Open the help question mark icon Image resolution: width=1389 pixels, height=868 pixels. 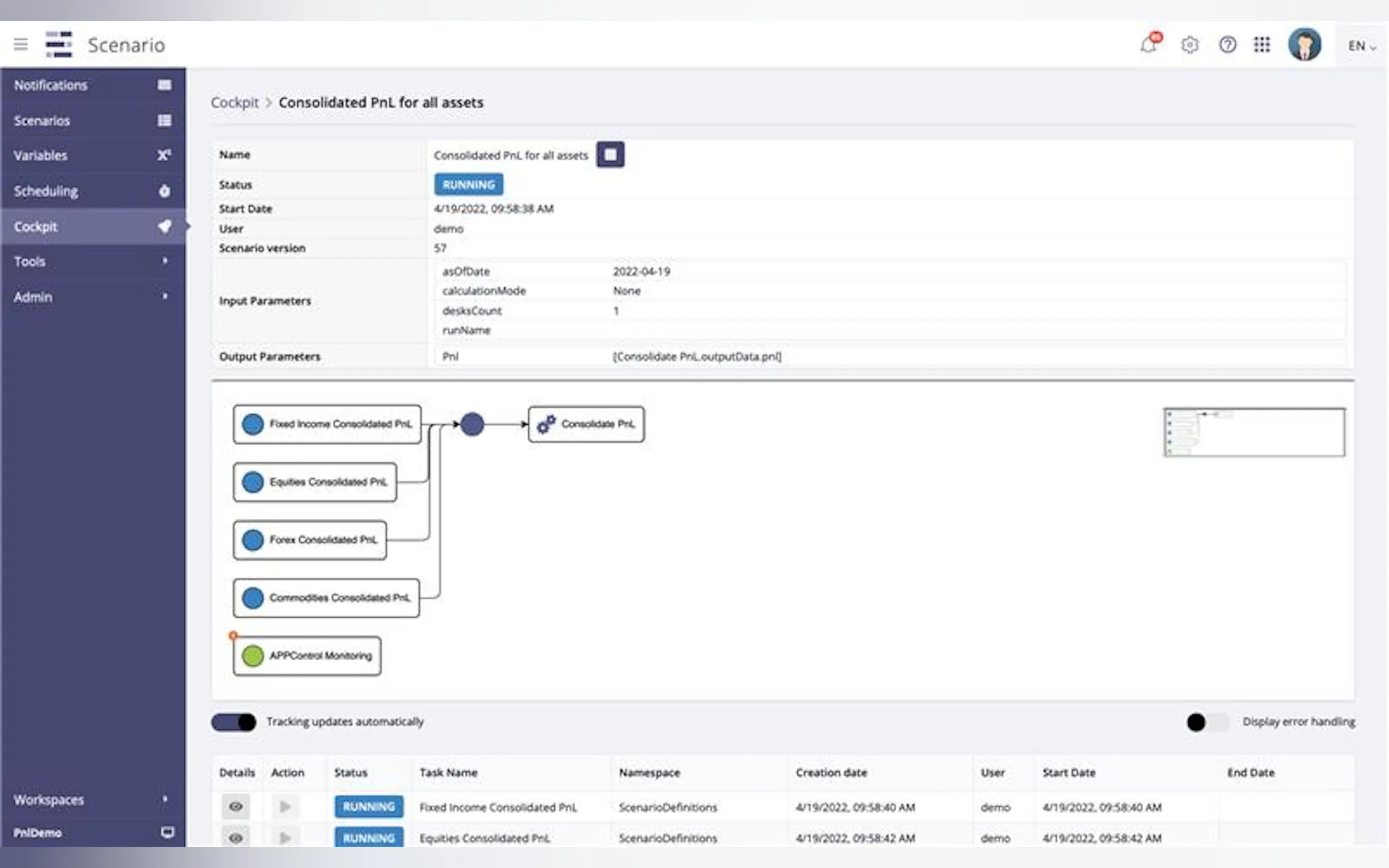1227,44
